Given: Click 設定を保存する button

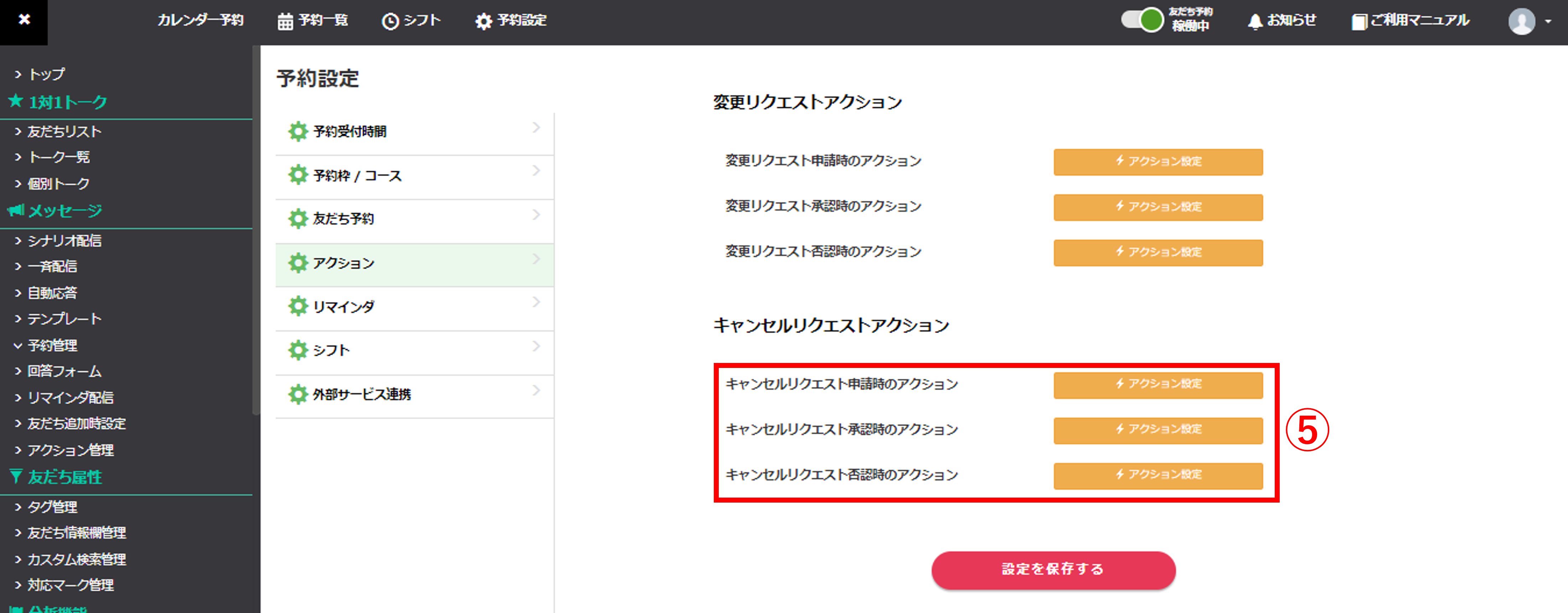Looking at the screenshot, I should pyautogui.click(x=1053, y=570).
